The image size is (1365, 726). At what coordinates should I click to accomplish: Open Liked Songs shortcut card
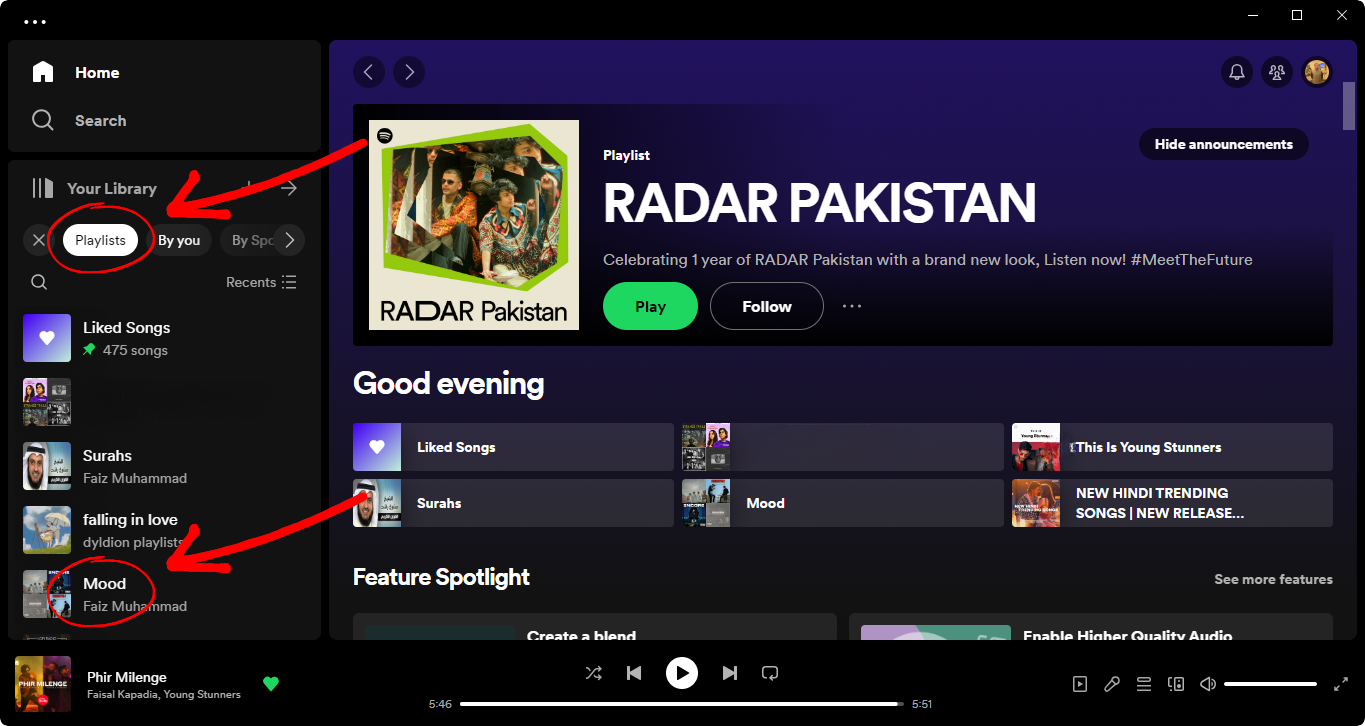513,447
